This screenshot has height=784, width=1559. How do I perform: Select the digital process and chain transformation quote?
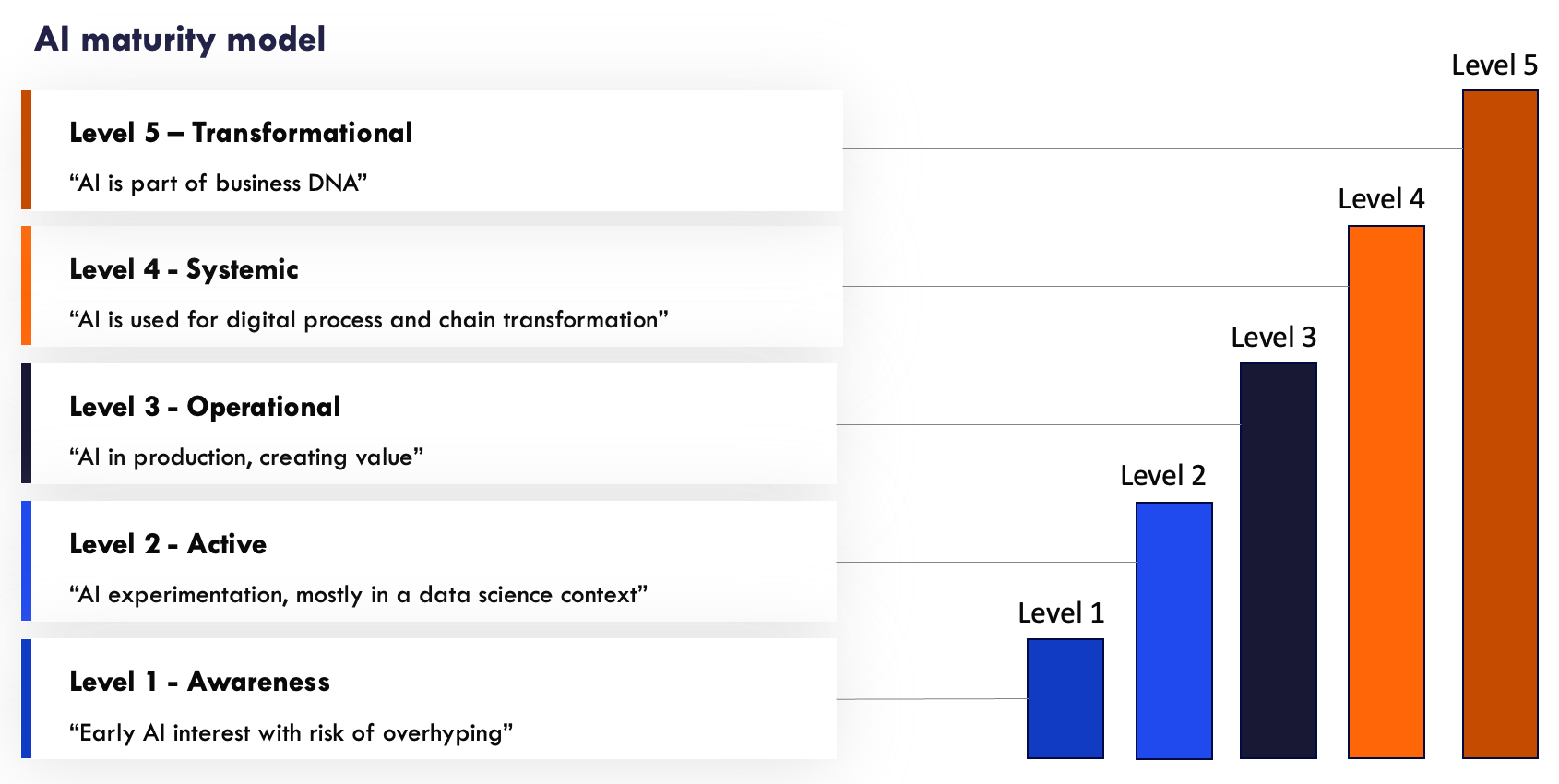pos(368,320)
